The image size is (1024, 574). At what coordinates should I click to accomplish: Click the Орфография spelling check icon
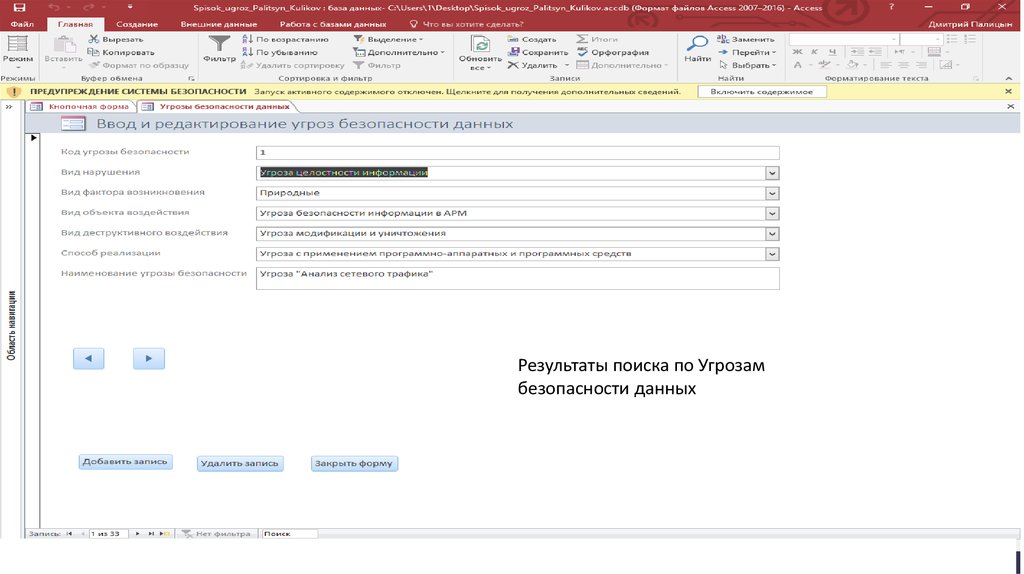[612, 52]
